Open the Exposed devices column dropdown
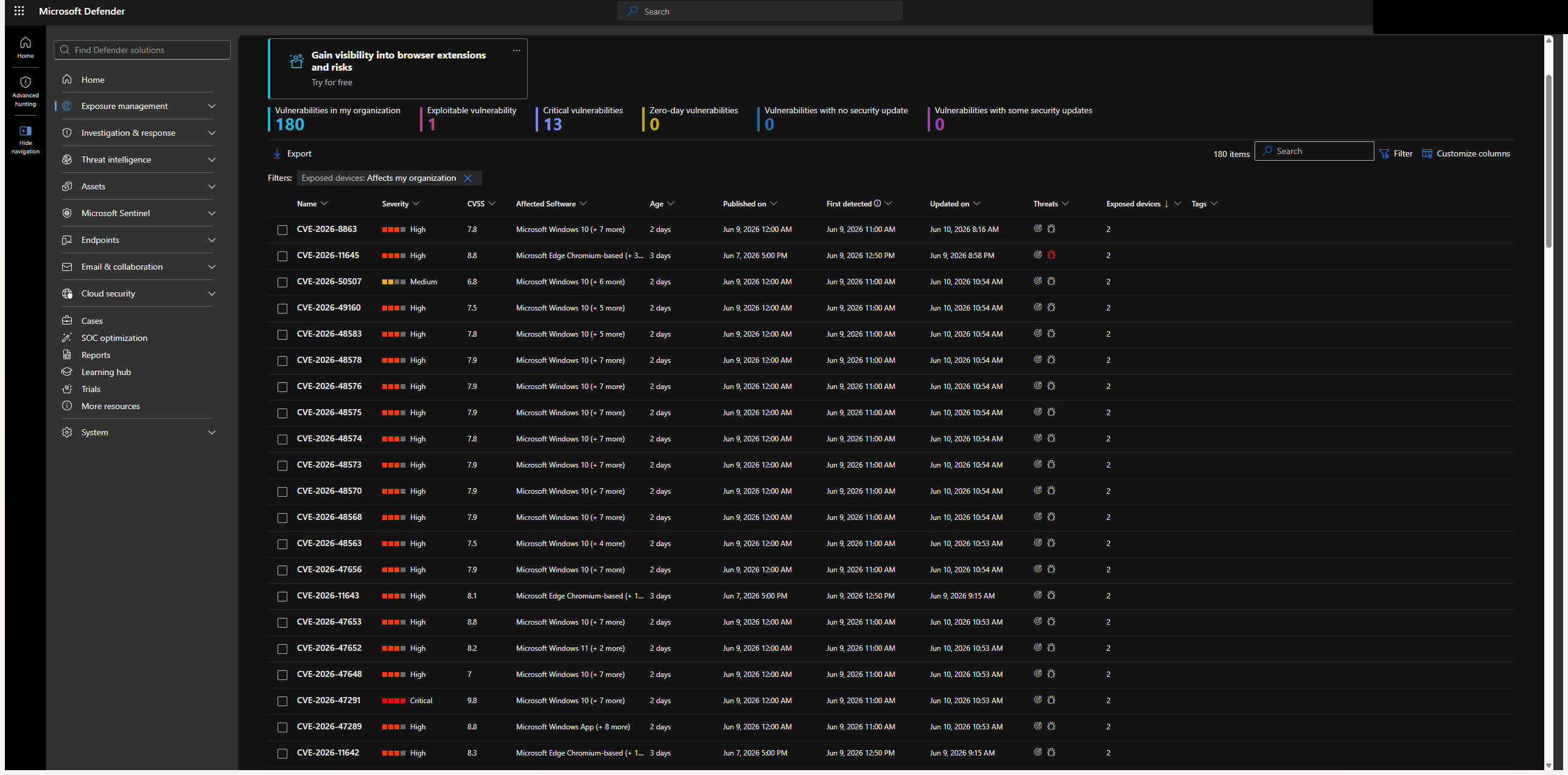This screenshot has height=775, width=1568. tap(1178, 203)
